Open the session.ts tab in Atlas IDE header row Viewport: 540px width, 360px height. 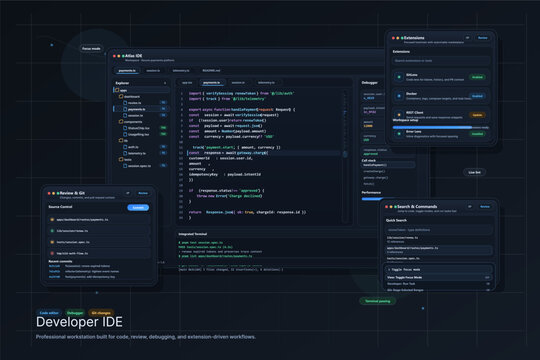(153, 71)
